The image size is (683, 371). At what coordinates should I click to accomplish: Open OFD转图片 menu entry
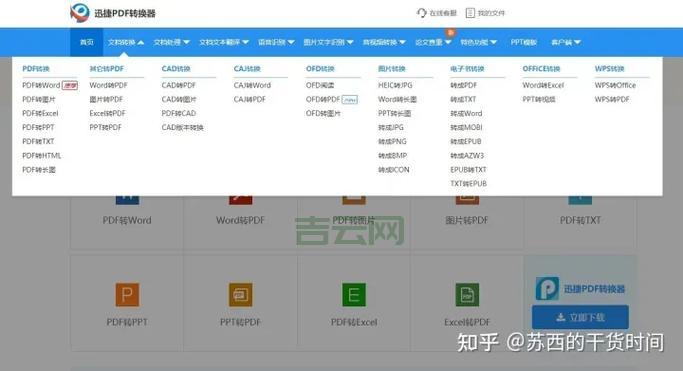tap(323, 113)
